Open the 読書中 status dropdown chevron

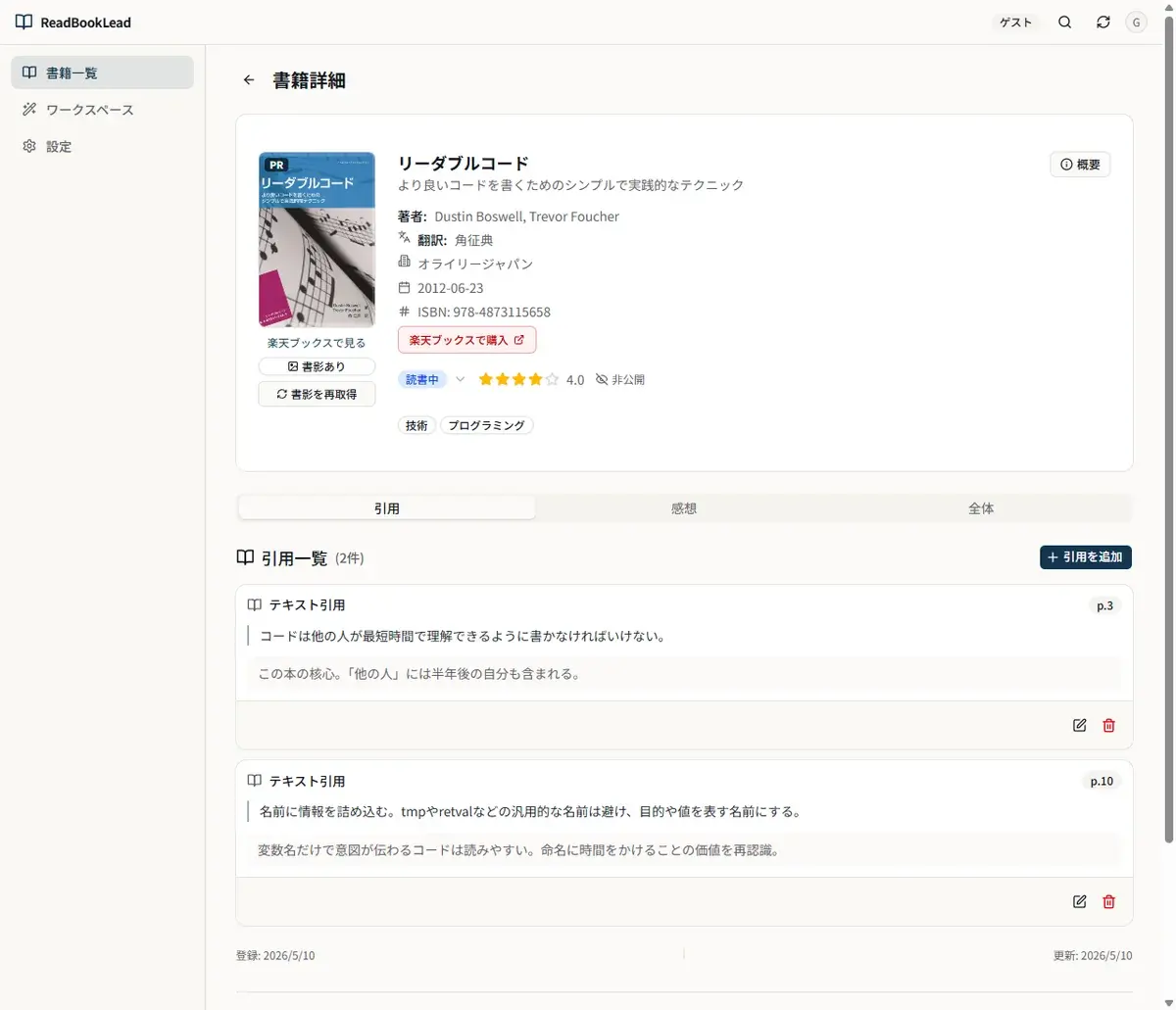(x=460, y=379)
